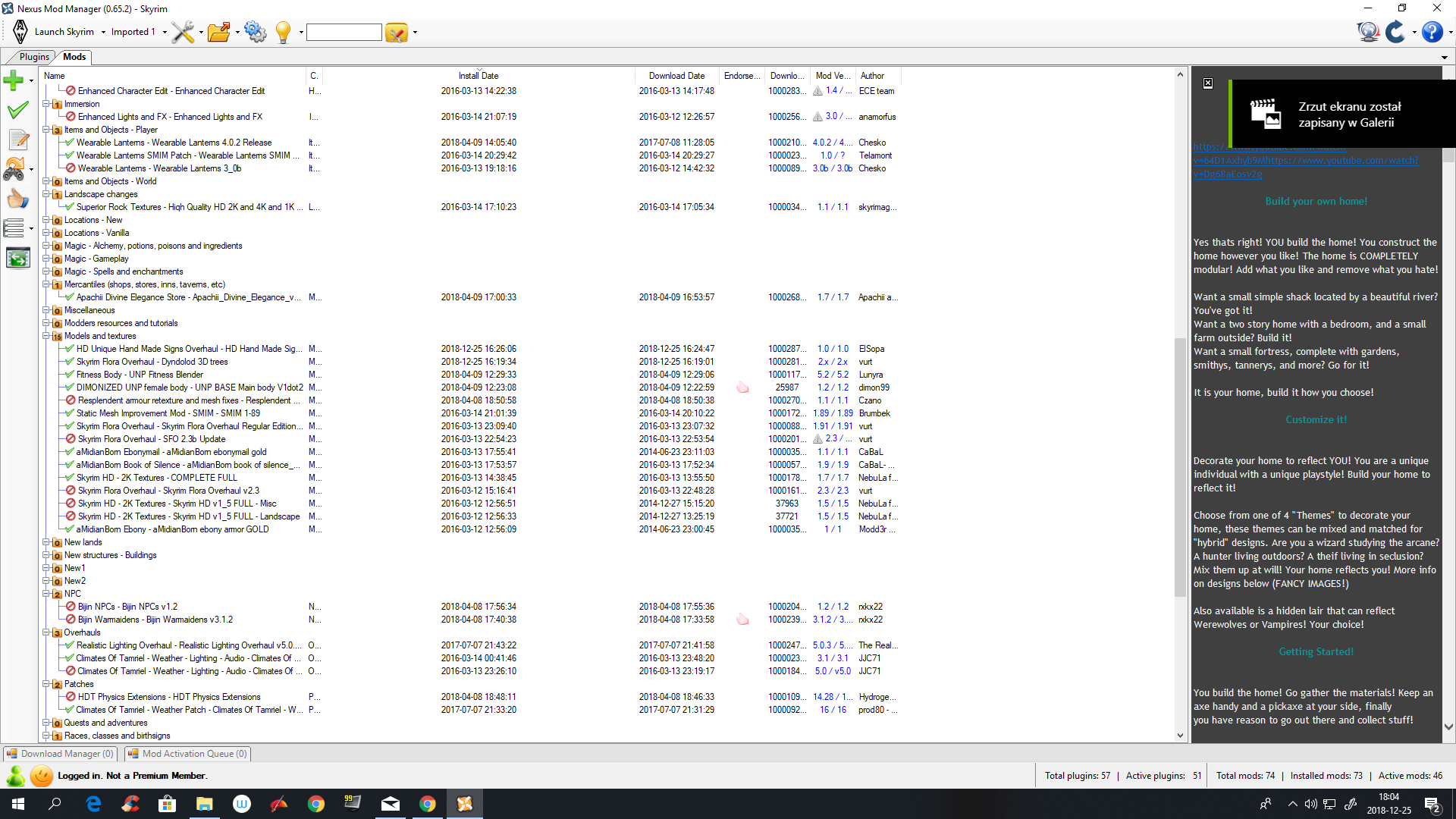
Task: Click the Launch Skyrim game icon
Action: [x=20, y=32]
